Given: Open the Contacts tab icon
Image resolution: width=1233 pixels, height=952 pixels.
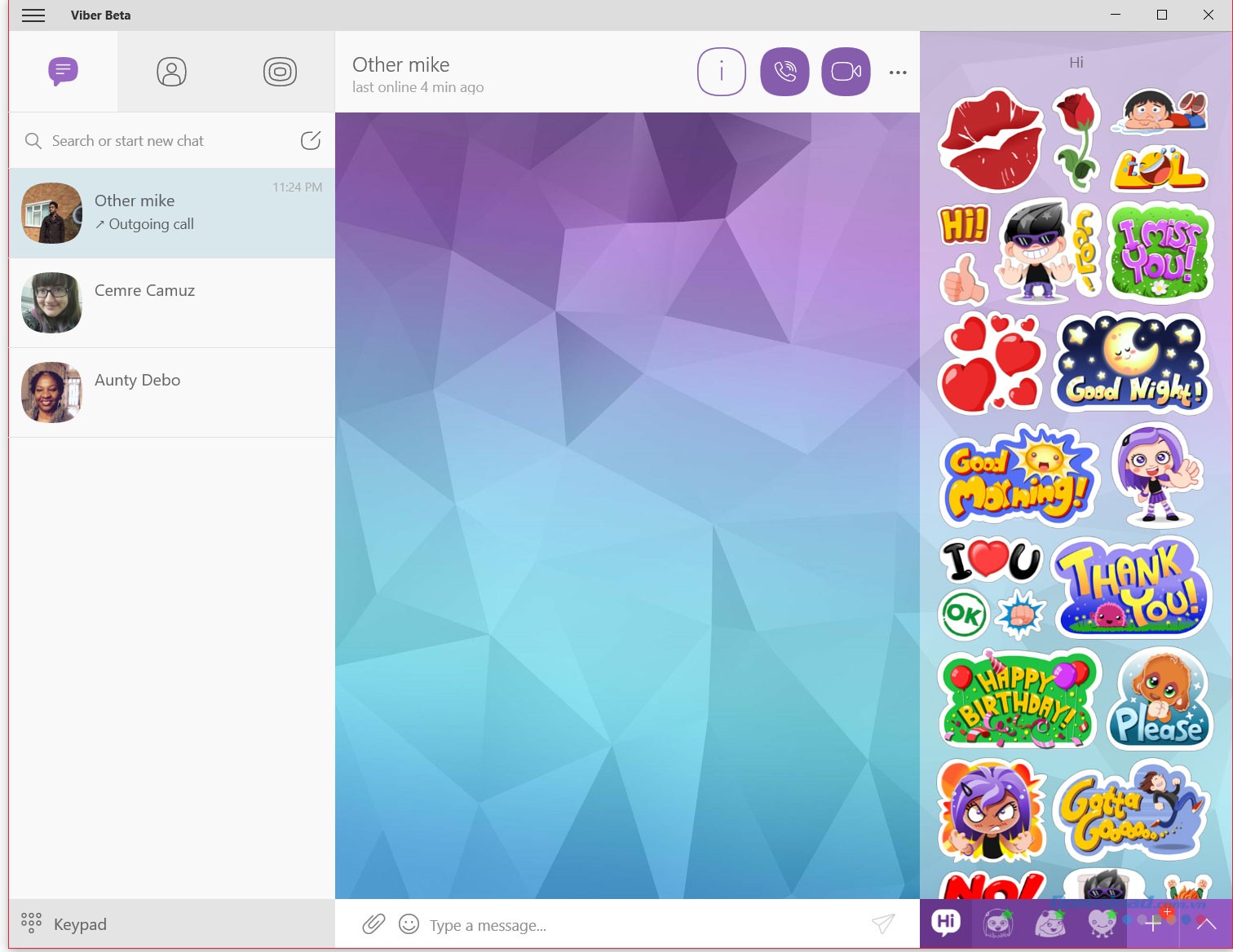Looking at the screenshot, I should pos(170,72).
